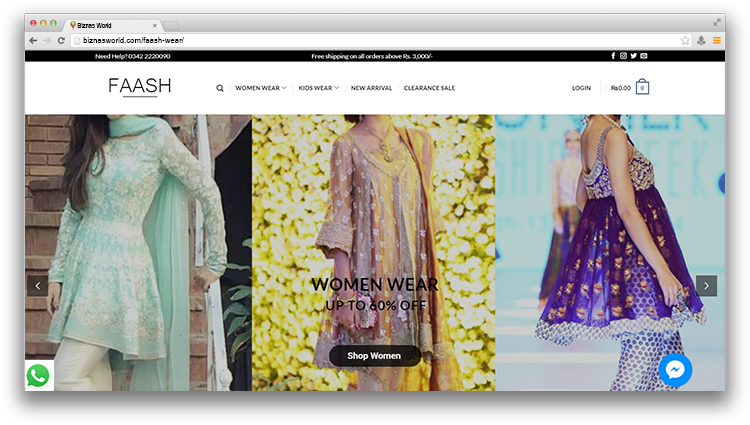Open Clearance Sale menu item
The width and height of the screenshot is (750, 425).
429,88
